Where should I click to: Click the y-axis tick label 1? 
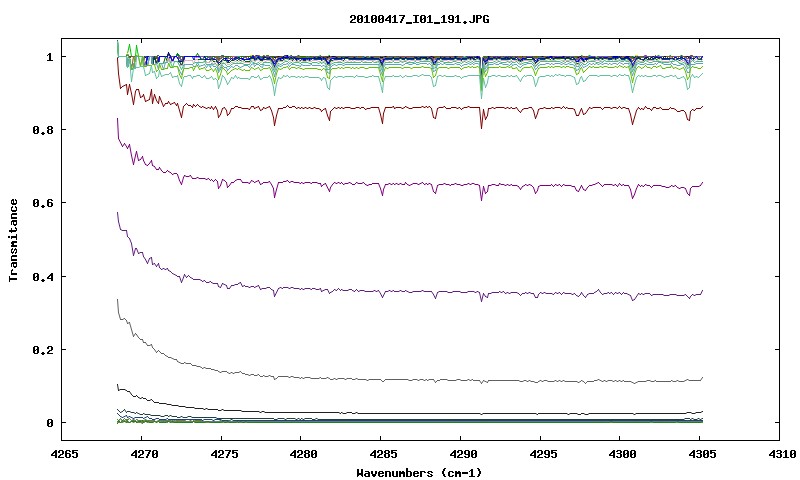[x=49, y=57]
